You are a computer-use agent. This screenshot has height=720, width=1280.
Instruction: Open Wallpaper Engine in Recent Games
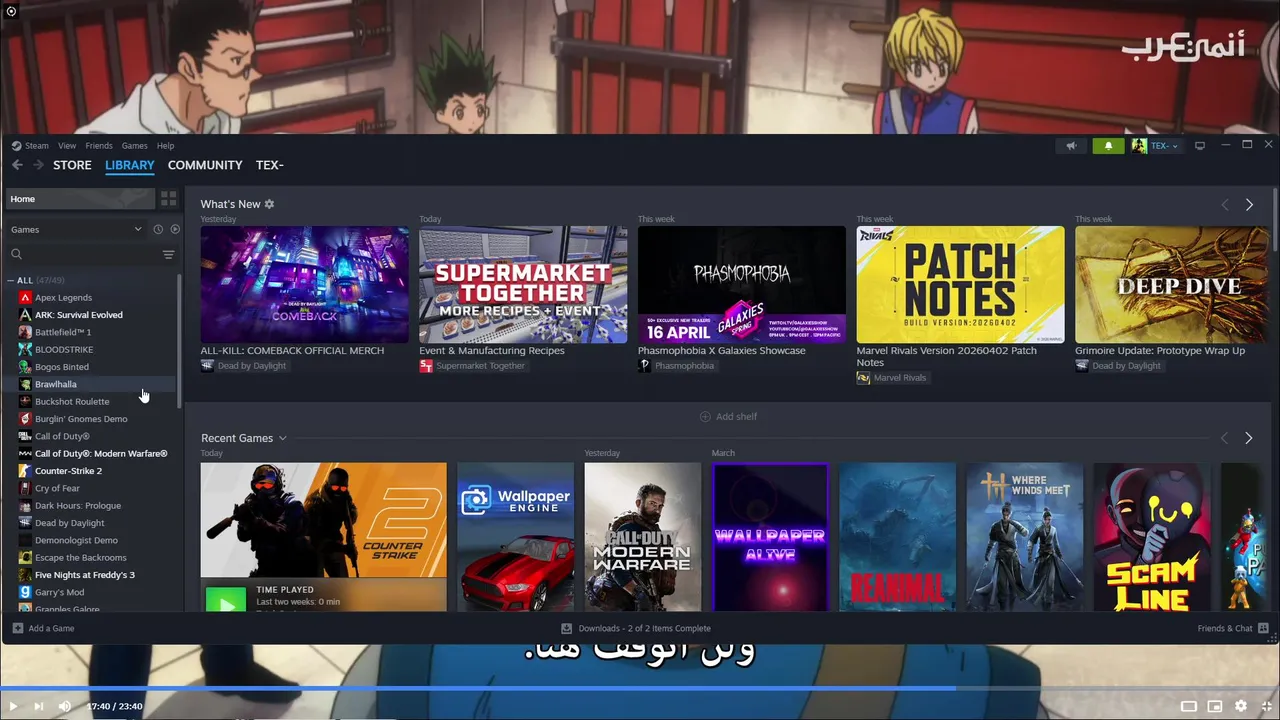click(x=516, y=537)
